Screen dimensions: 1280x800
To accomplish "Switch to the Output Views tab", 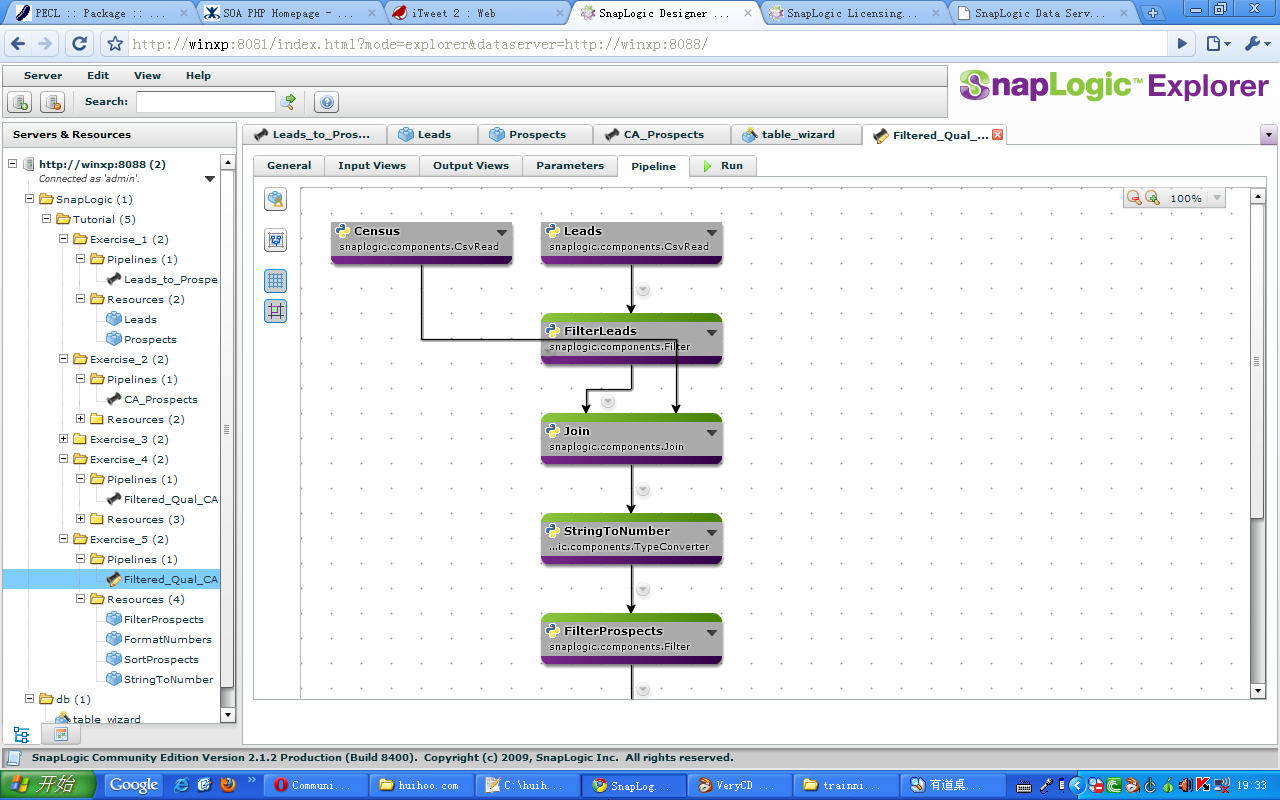I will 470,166.
